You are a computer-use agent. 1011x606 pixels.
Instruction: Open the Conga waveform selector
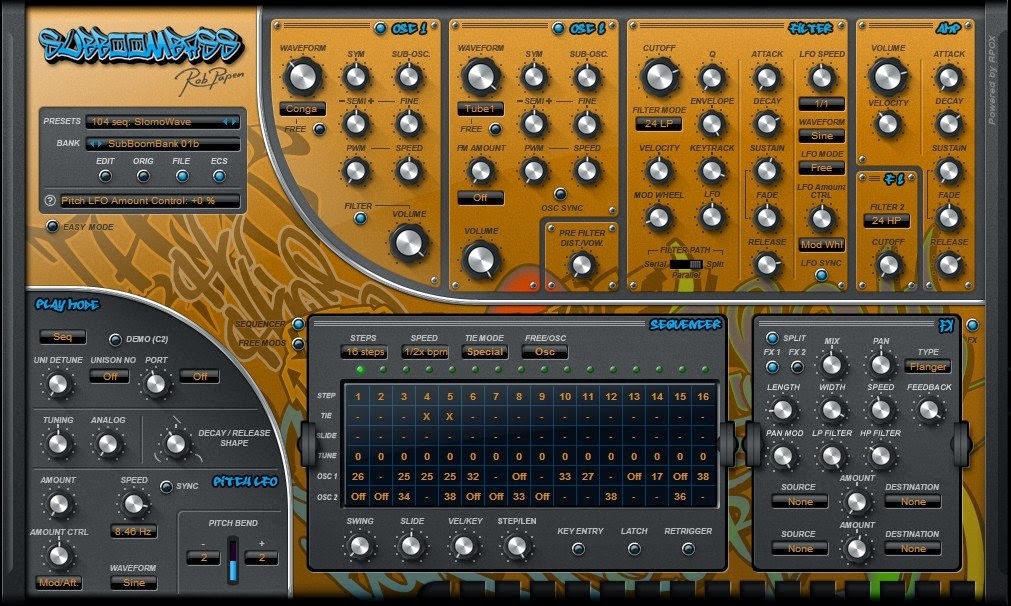click(302, 107)
